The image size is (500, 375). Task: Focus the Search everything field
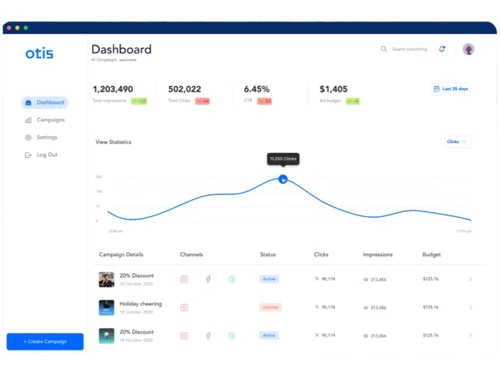(x=409, y=49)
